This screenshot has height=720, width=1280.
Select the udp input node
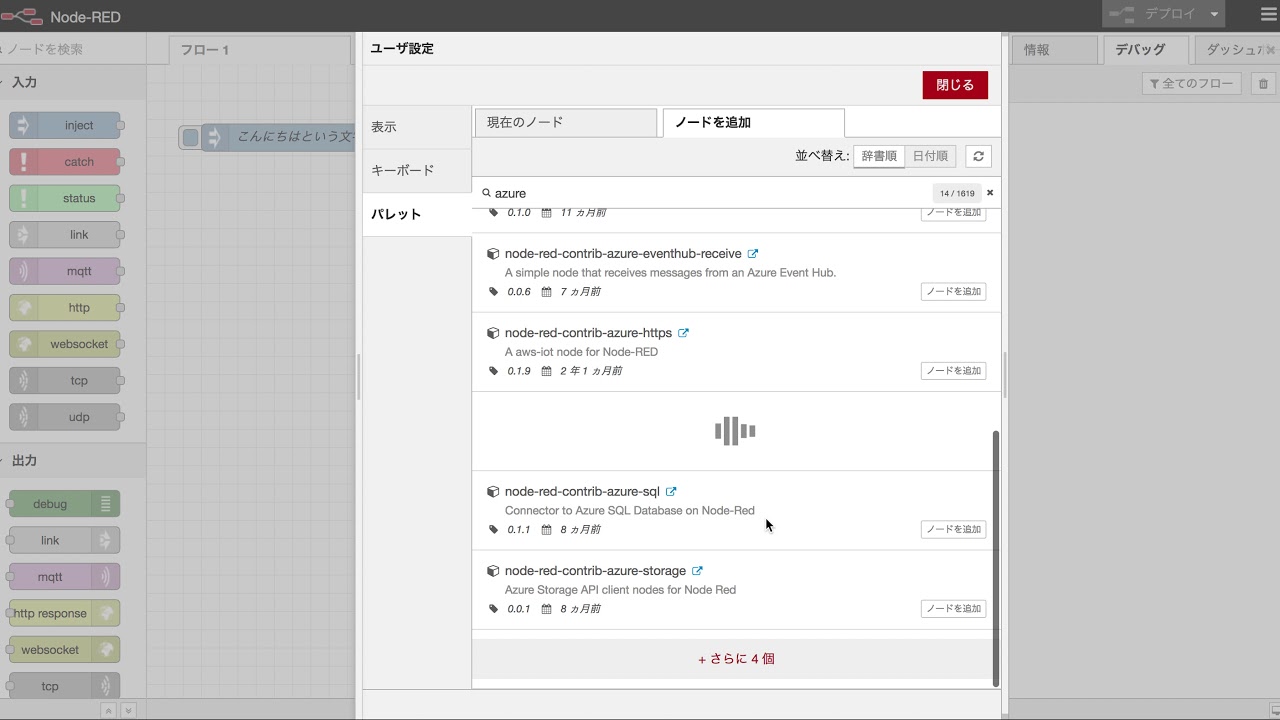pos(65,417)
